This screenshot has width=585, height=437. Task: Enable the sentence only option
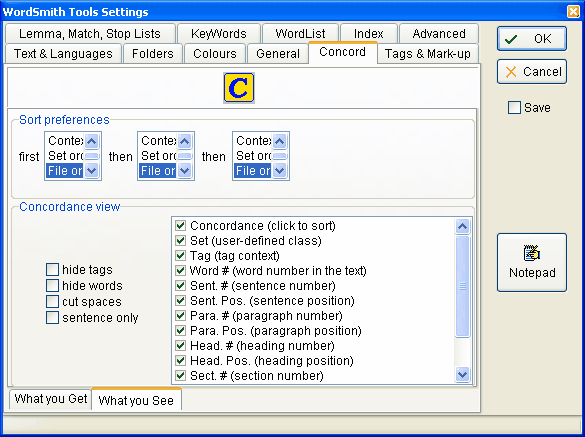[52, 318]
